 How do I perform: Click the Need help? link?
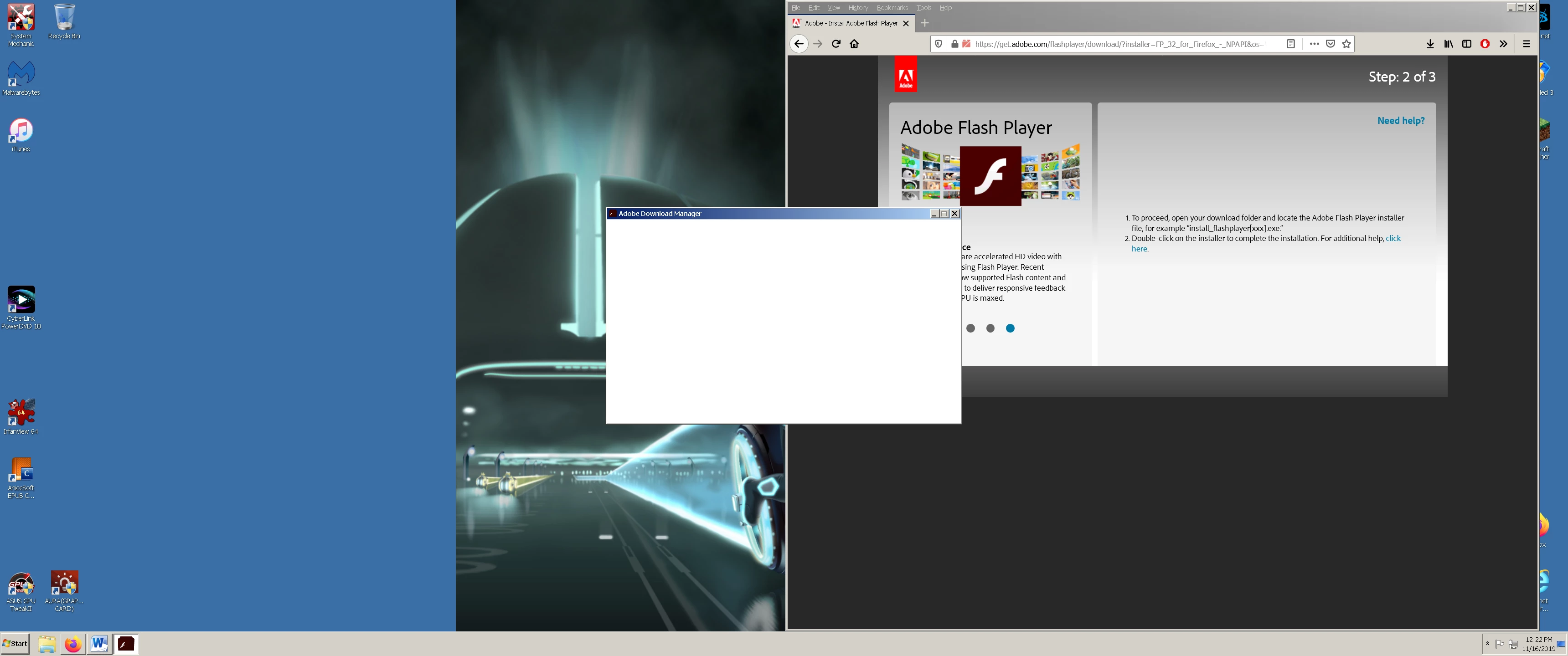1401,120
